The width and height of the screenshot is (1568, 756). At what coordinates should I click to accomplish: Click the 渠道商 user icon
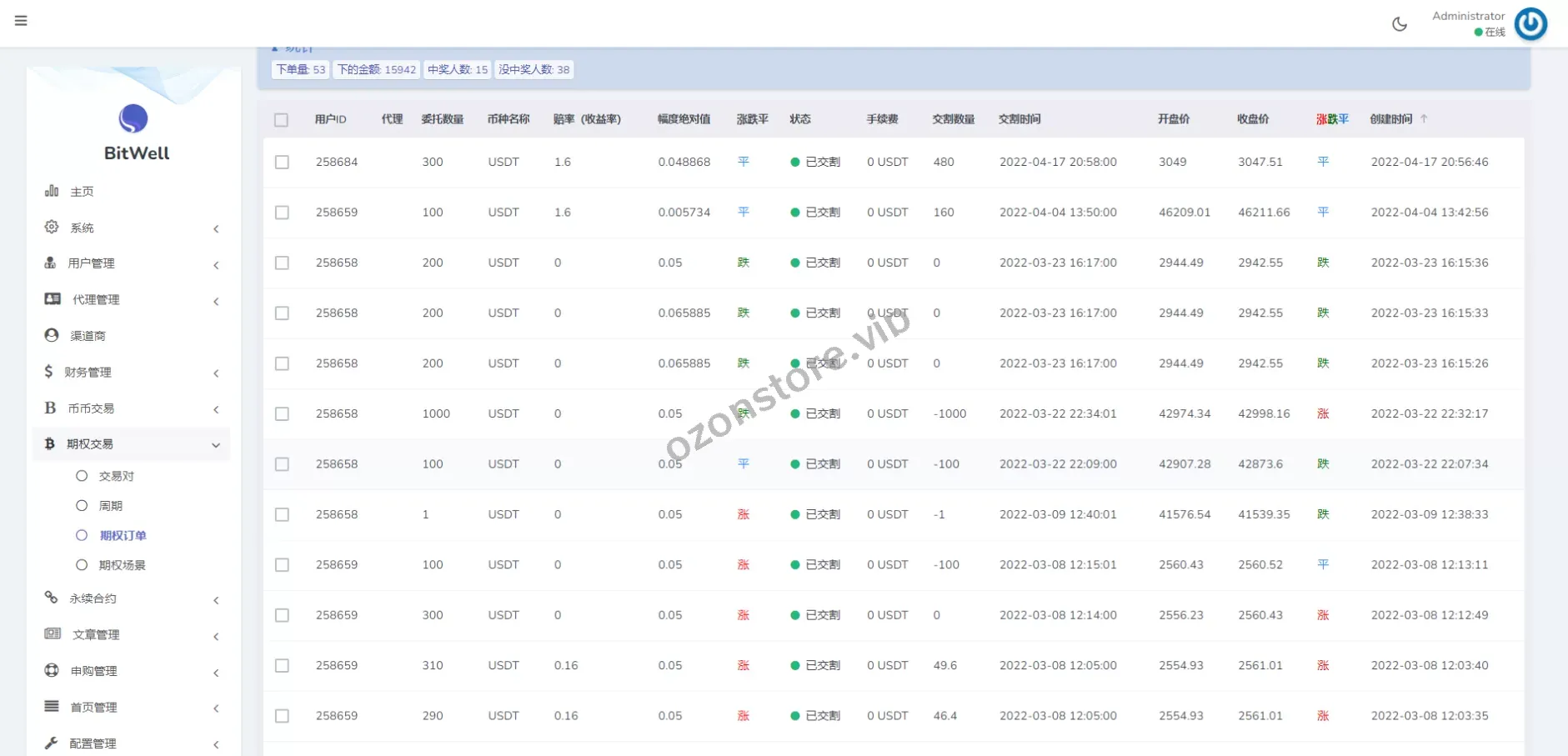coord(52,335)
